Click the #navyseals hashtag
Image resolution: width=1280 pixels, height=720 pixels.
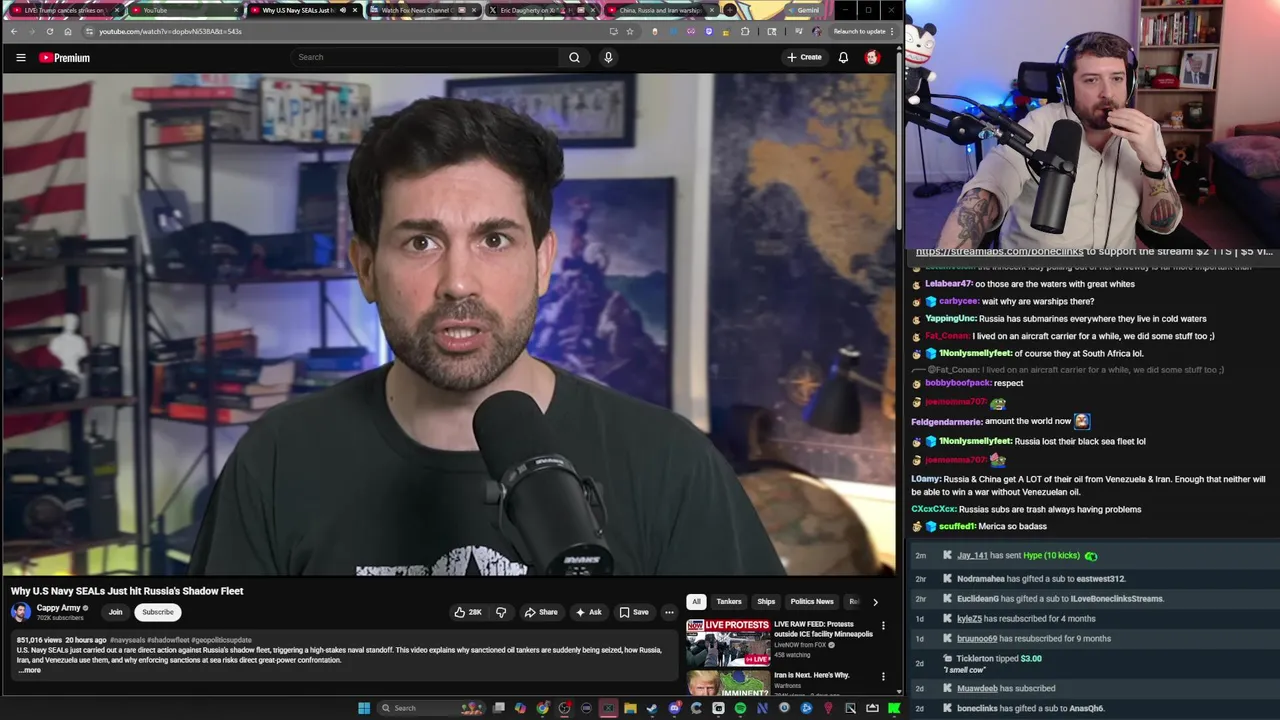127,640
